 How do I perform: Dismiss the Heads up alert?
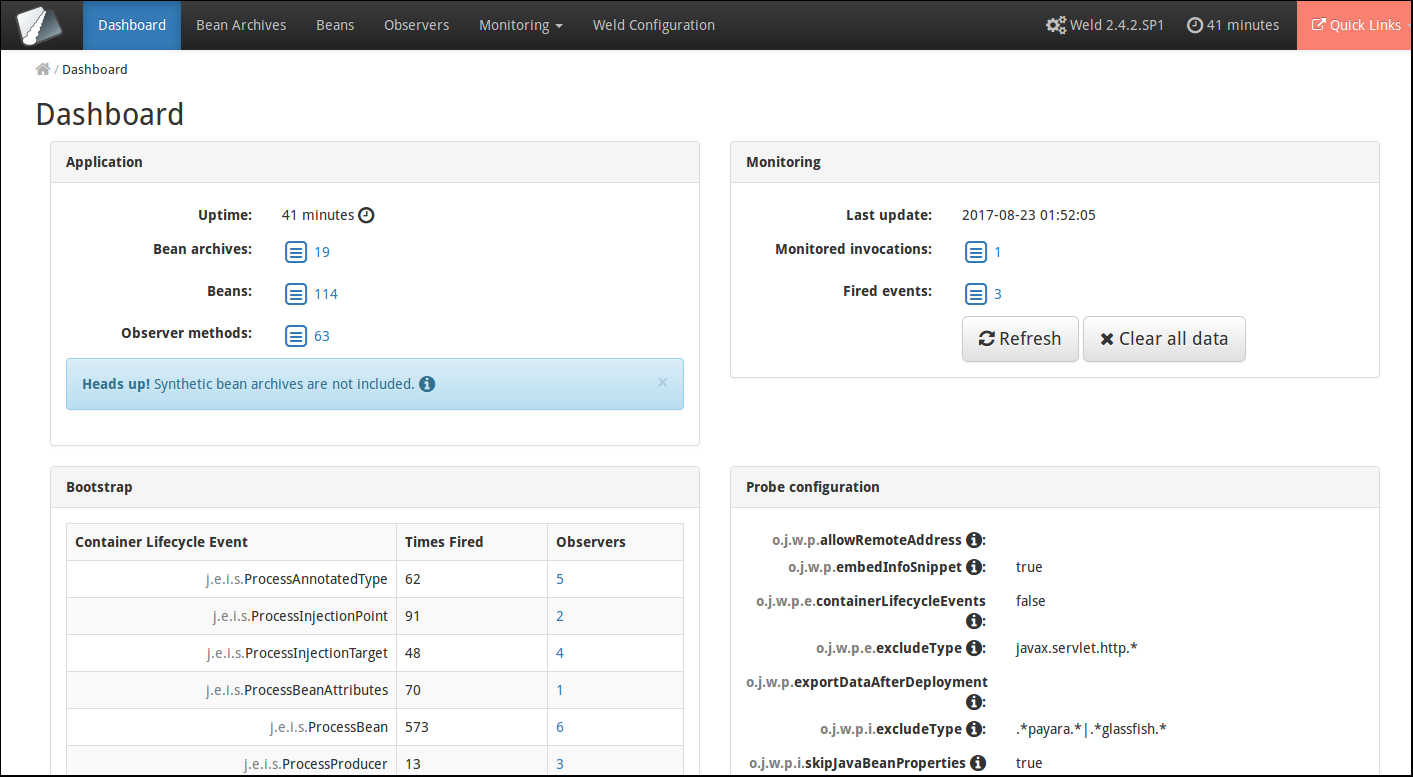click(662, 382)
